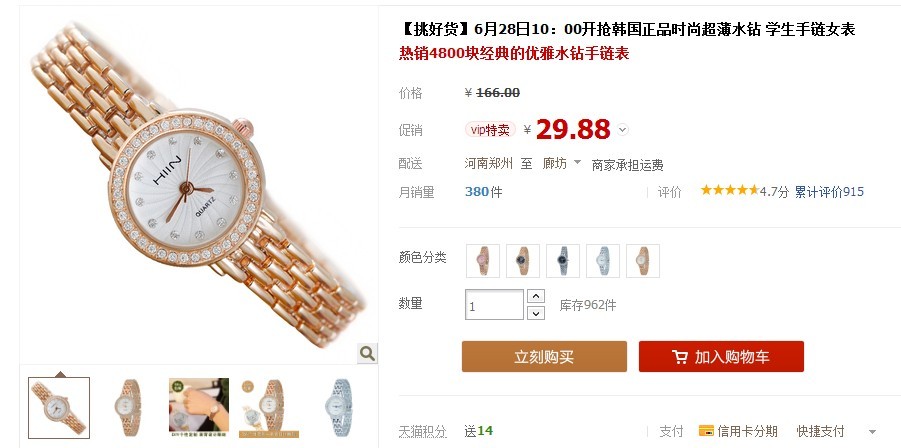View the wrist-worn watch photo thumbnail
The width and height of the screenshot is (901, 448).
(x=199, y=407)
